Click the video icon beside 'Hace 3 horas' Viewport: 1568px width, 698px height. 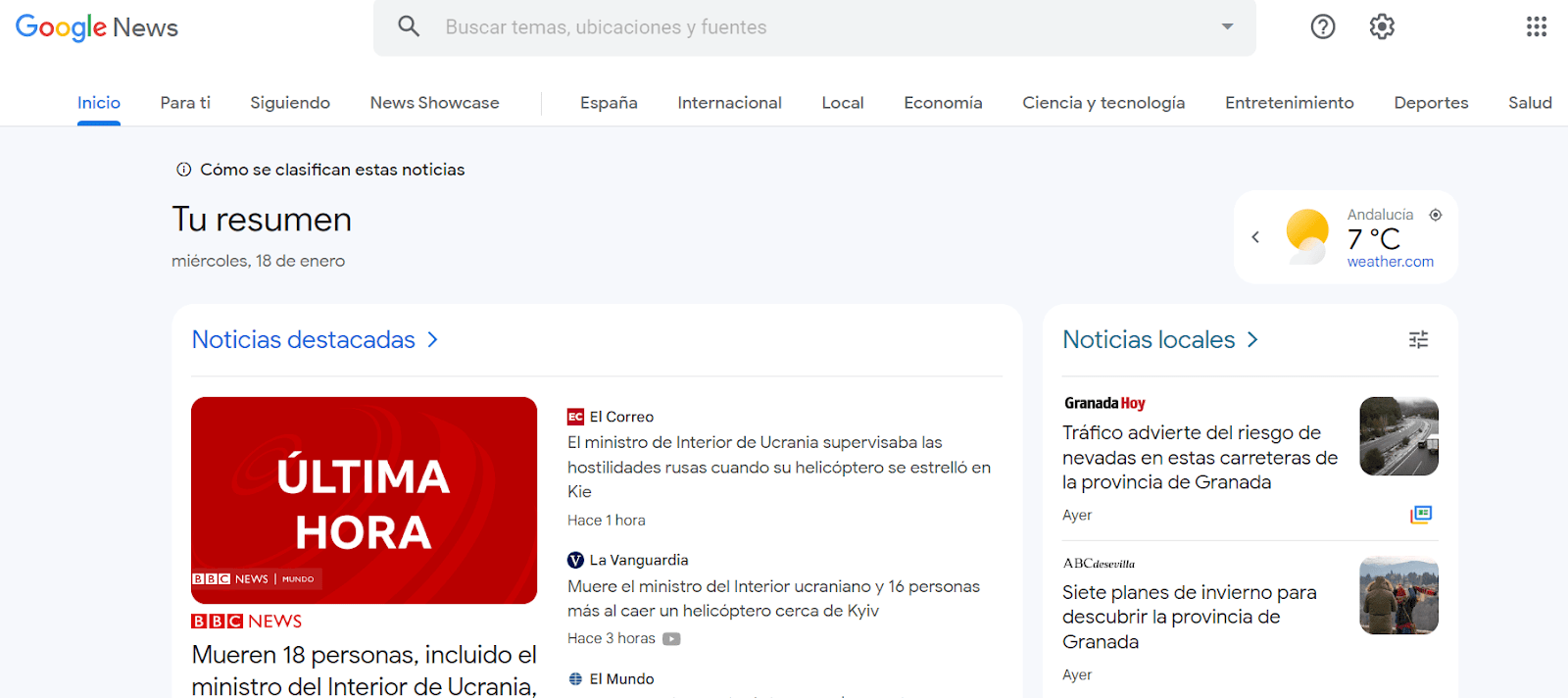pyautogui.click(x=671, y=638)
